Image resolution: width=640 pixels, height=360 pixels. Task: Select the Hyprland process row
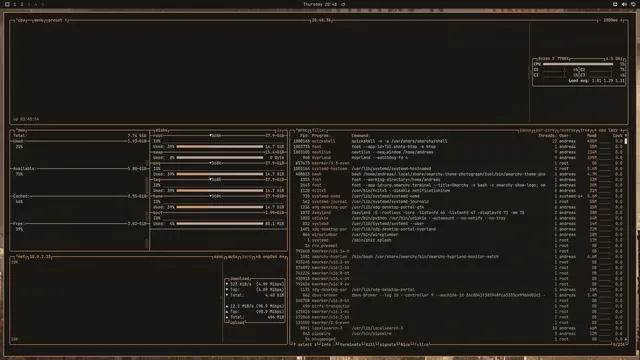pos(458,158)
